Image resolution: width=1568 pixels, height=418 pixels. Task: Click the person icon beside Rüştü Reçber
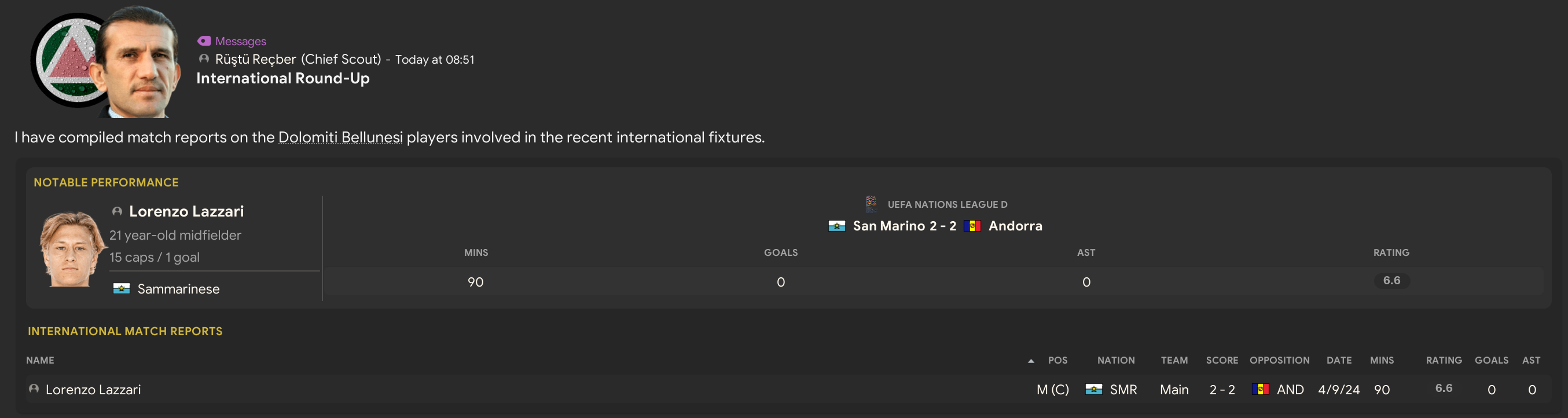point(204,59)
